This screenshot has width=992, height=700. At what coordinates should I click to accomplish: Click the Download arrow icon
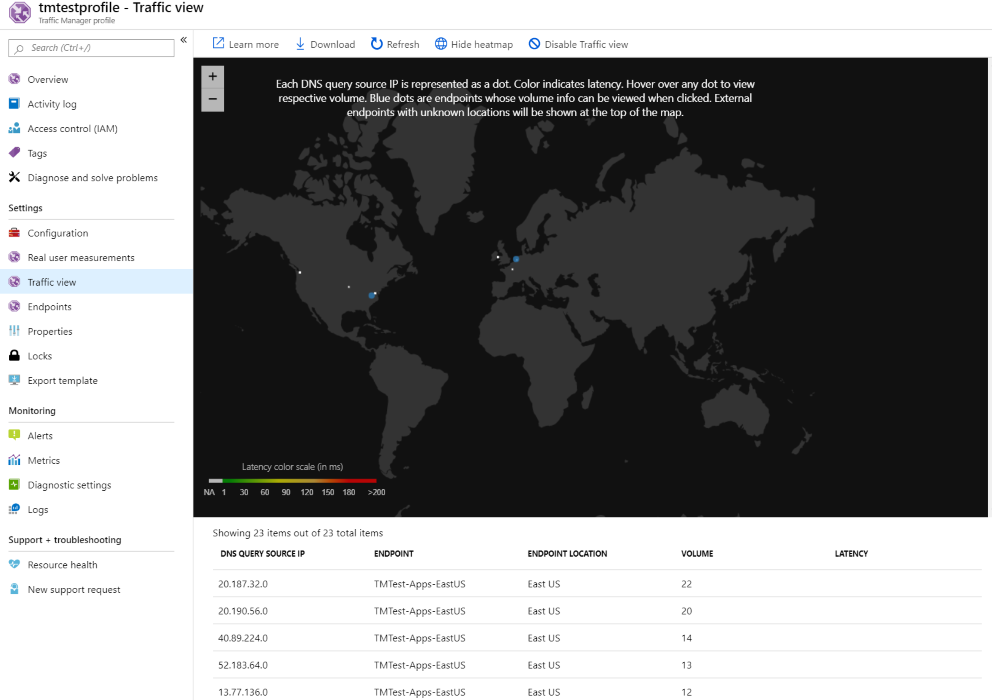pos(300,44)
